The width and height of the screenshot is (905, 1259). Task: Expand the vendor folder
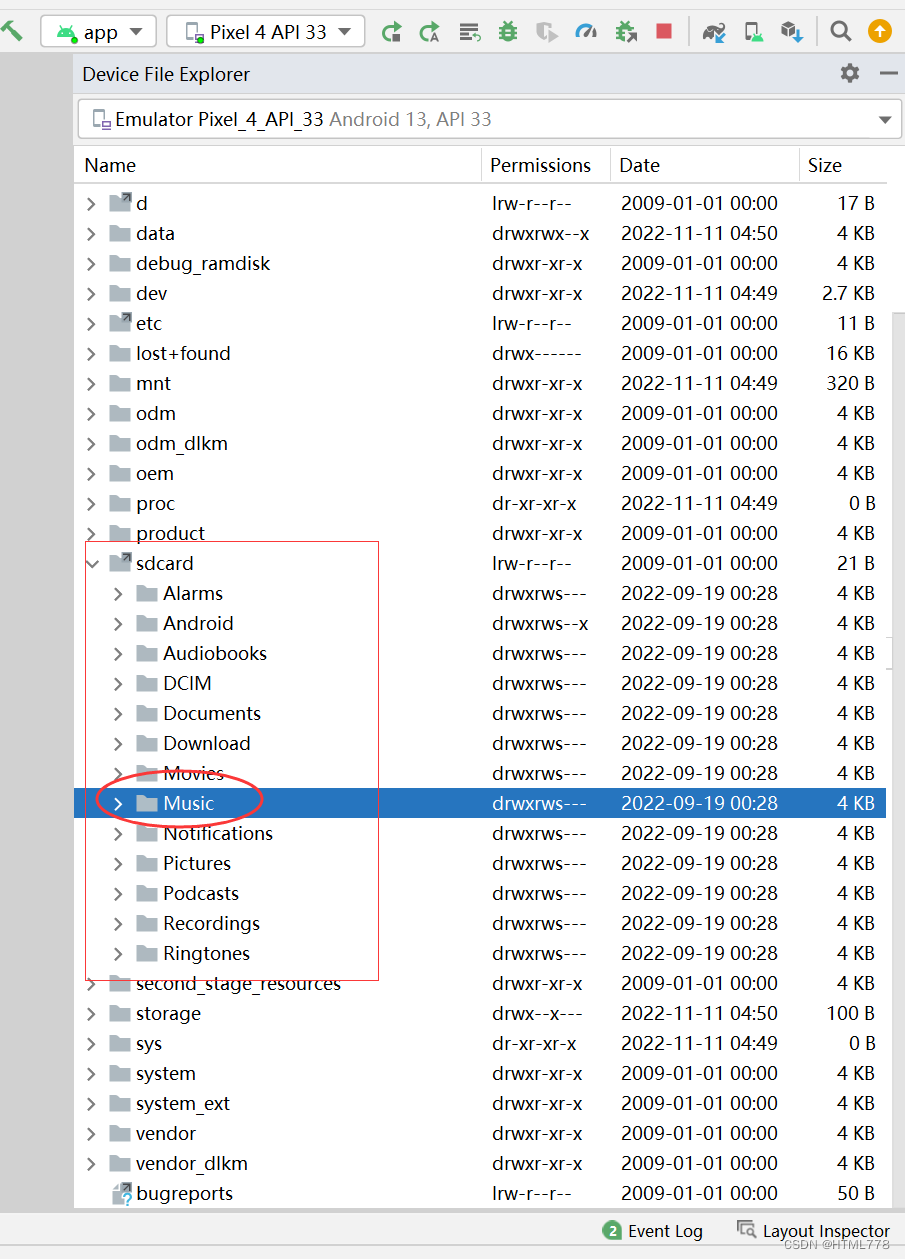click(x=92, y=1134)
